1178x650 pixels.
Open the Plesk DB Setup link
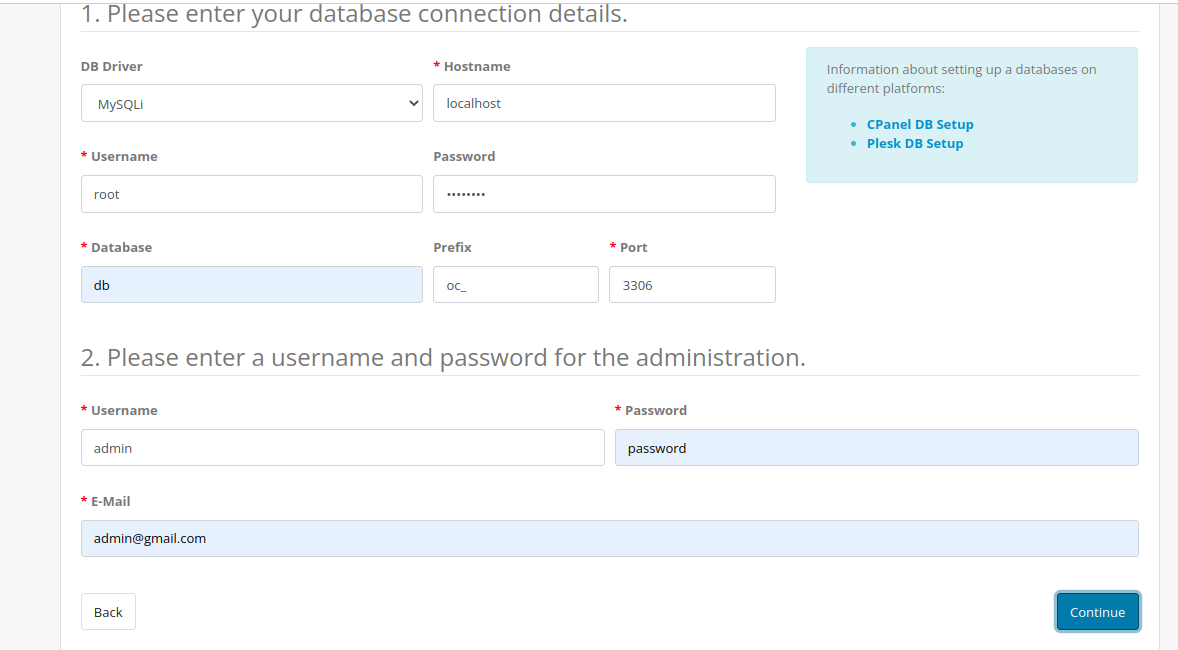click(x=914, y=143)
